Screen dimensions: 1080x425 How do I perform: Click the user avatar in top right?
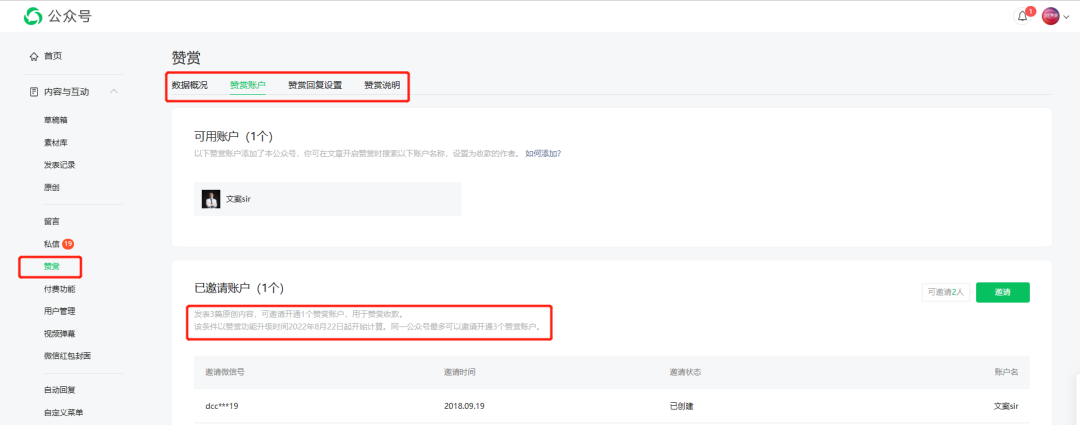(x=1050, y=17)
